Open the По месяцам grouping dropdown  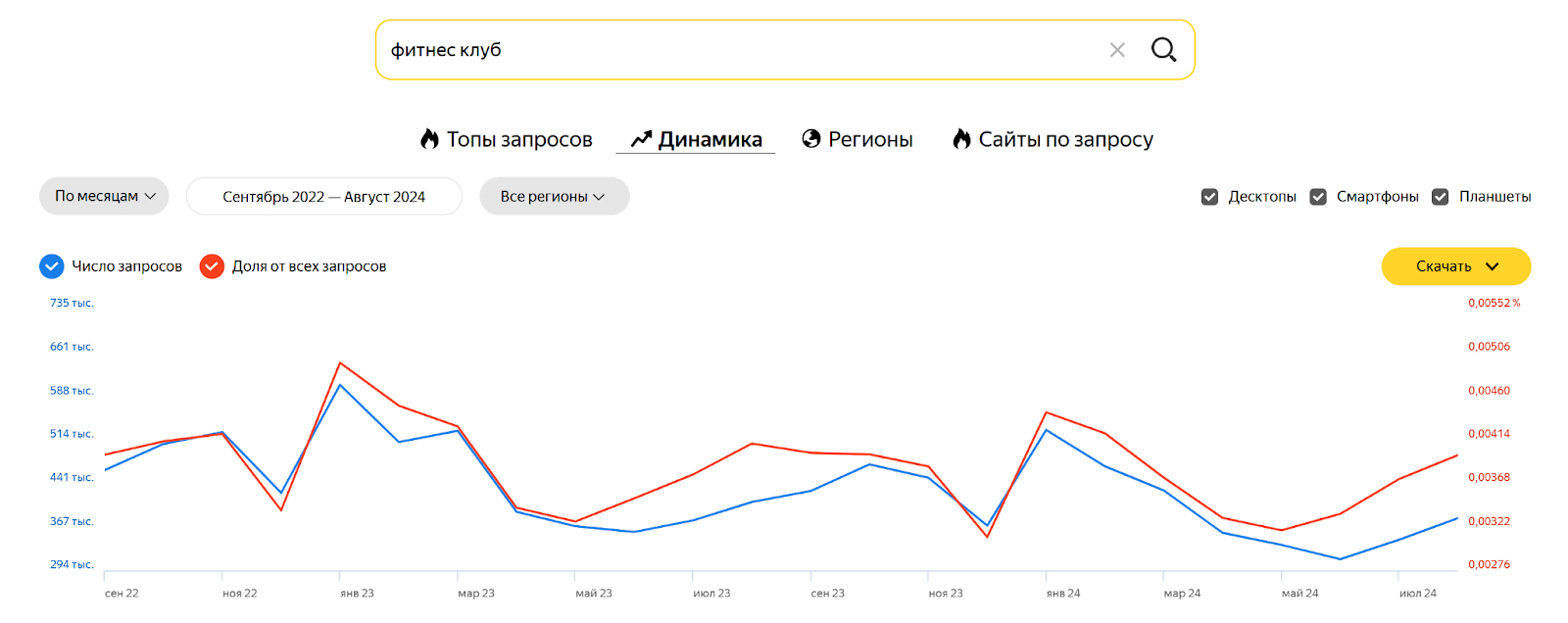104,196
